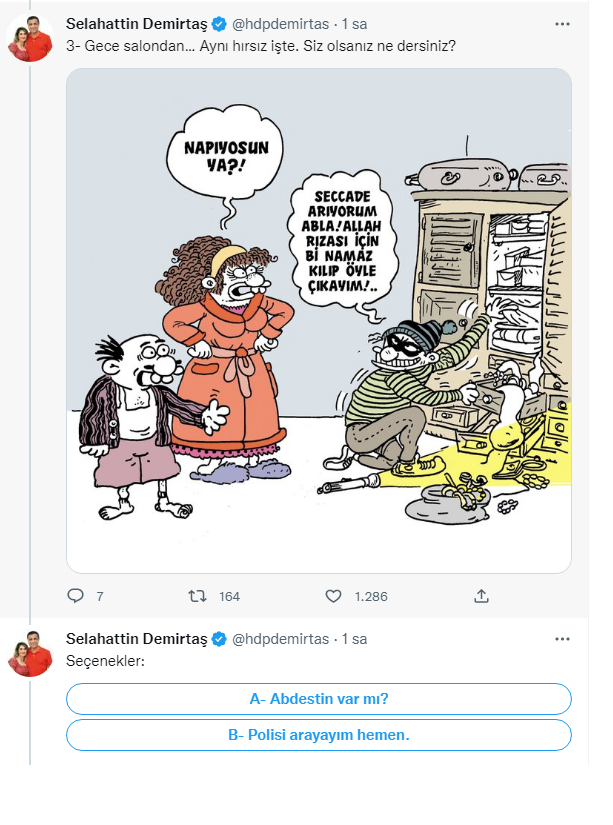Click the 1.286 likes count
Image resolution: width=613 pixels, height=825 pixels.
pos(370,597)
